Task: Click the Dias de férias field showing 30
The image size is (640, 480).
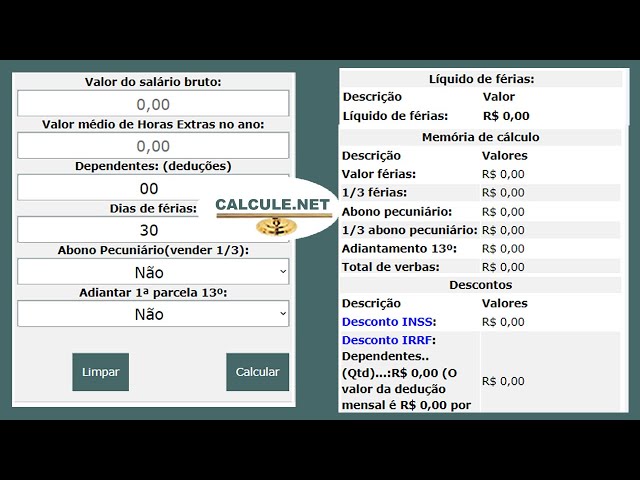Action: coord(153,230)
